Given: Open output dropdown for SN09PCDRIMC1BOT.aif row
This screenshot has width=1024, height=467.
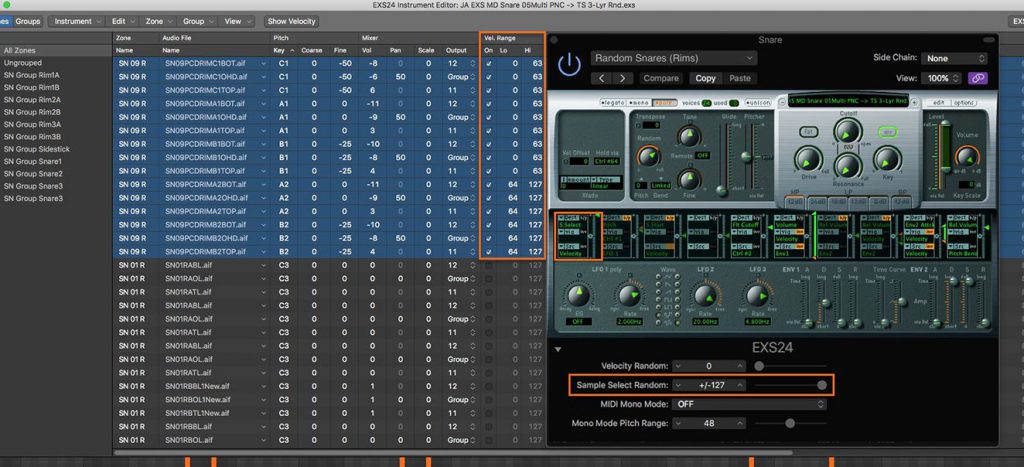Looking at the screenshot, I should [x=472, y=63].
